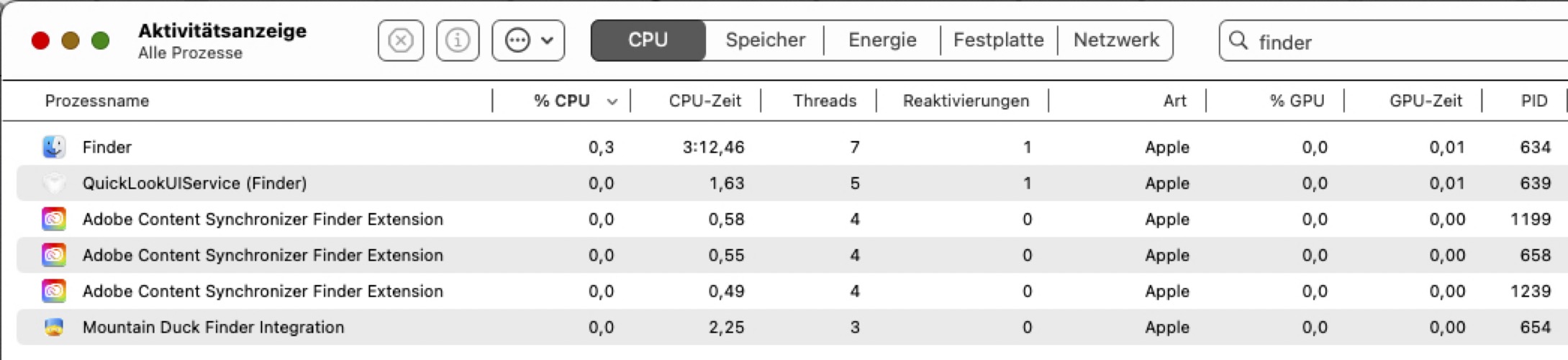Open the Festplatte tab
This screenshot has height=360, width=1568.
(x=998, y=40)
